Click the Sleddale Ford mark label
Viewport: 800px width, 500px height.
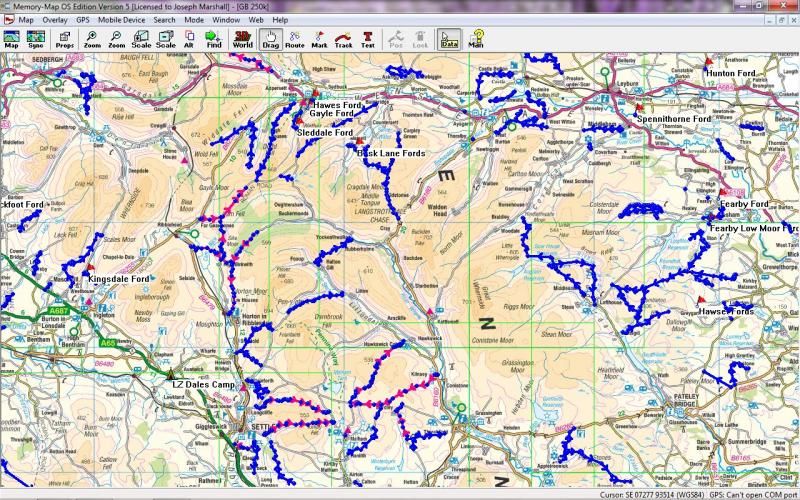325,133
